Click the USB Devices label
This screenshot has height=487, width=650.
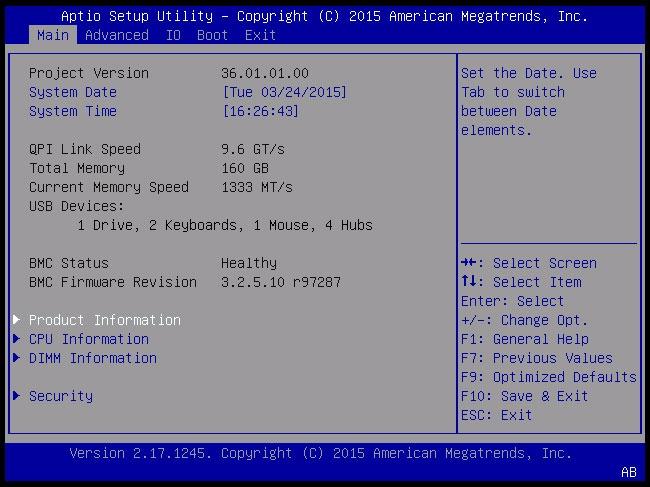(77, 206)
